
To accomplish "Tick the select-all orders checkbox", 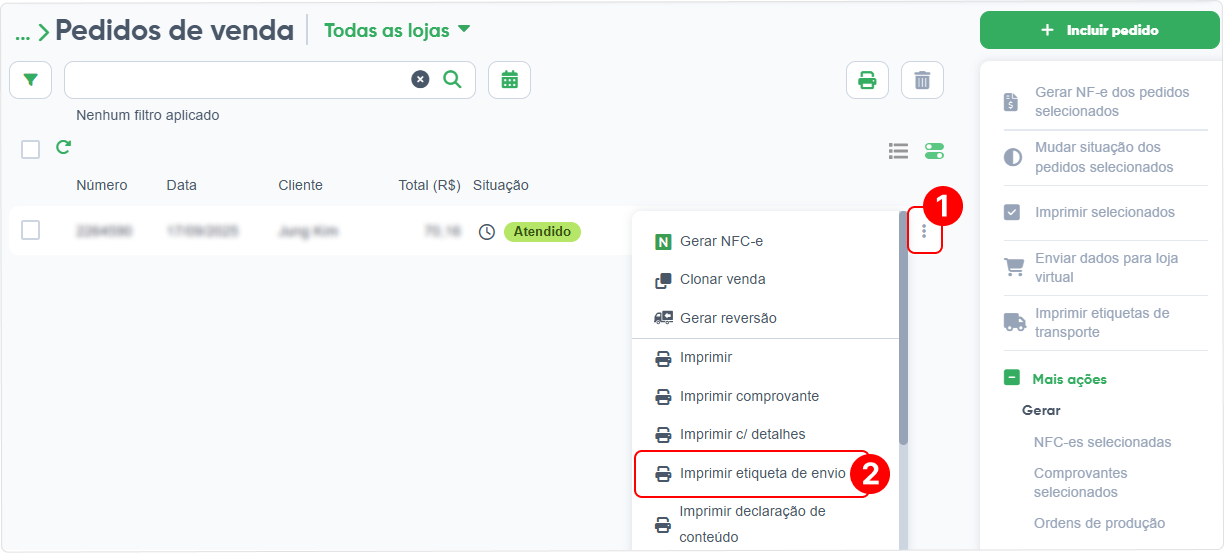I will (x=31, y=150).
